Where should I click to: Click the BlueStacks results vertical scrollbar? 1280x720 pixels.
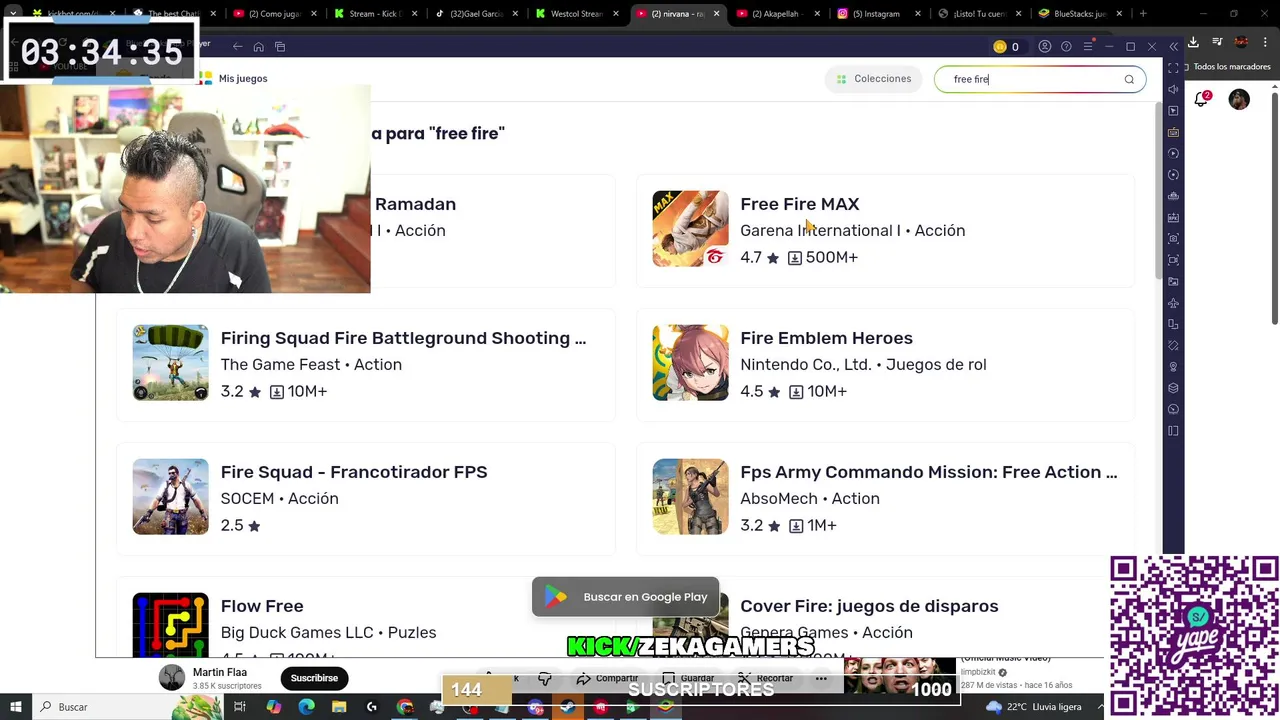(1158, 190)
